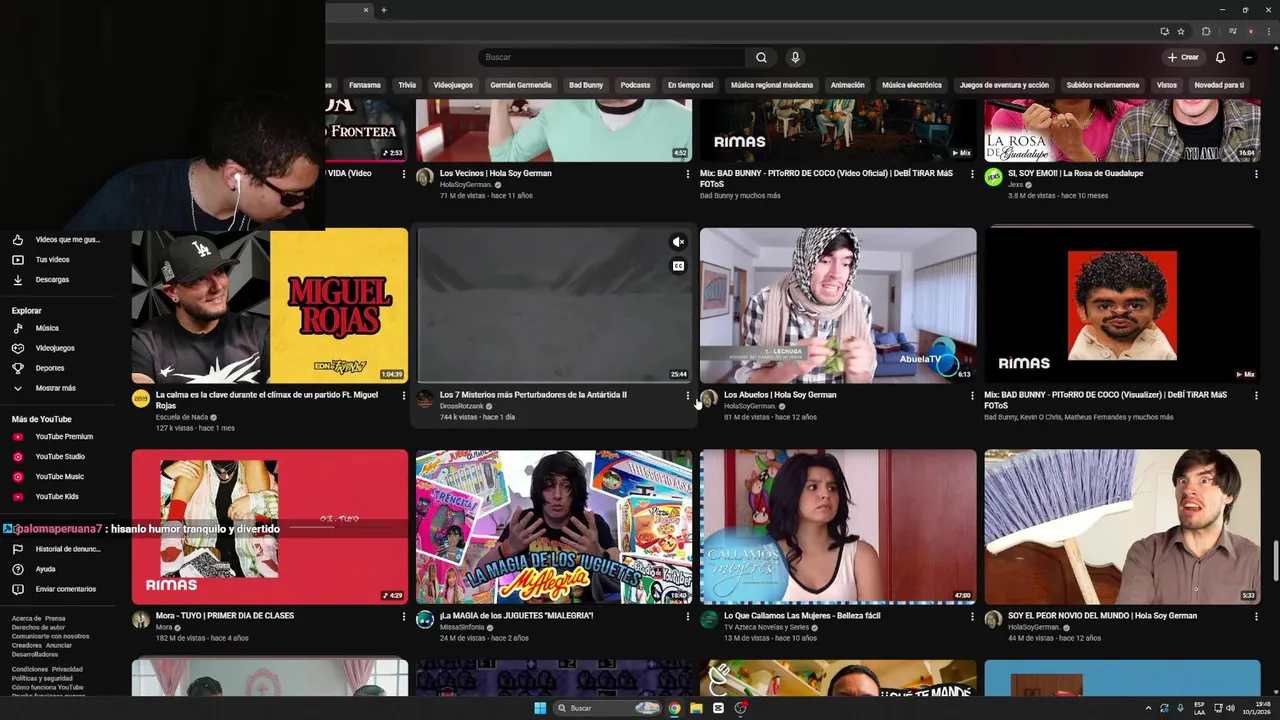Click the Crear button
This screenshot has width=1280, height=720.
coord(1183,57)
